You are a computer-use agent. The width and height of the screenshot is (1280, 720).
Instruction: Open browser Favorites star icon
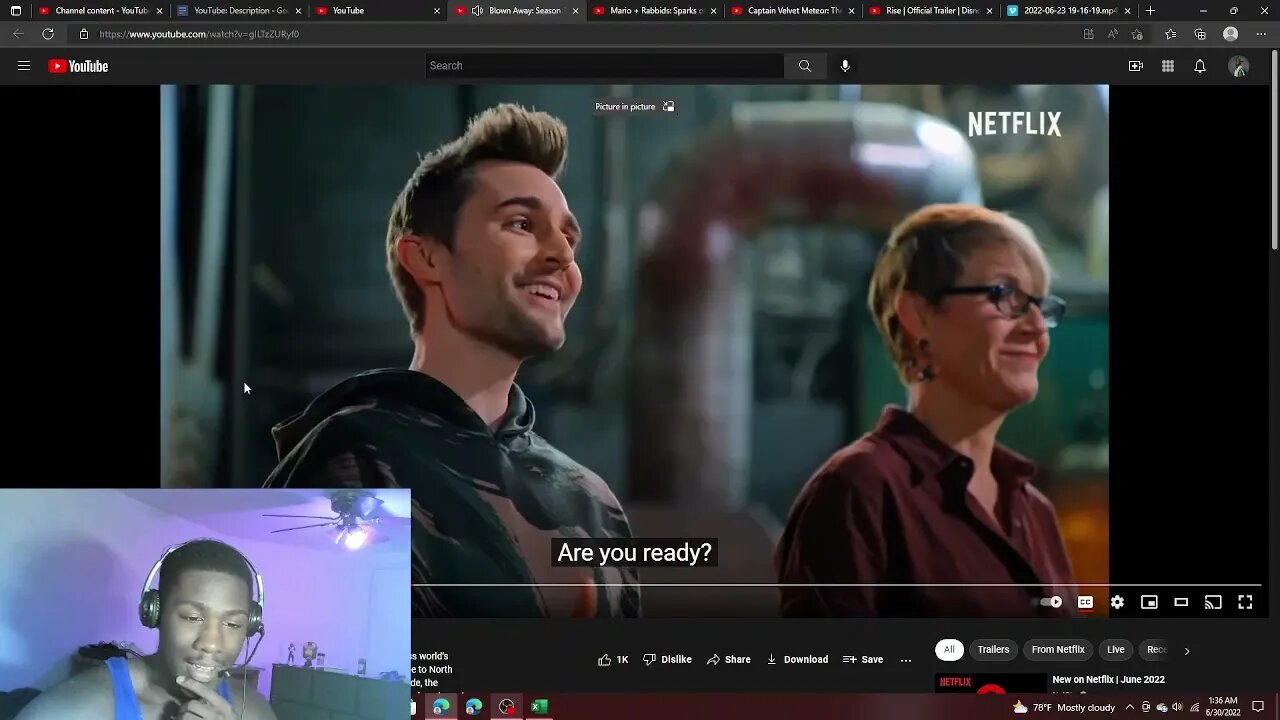coord(1170,34)
